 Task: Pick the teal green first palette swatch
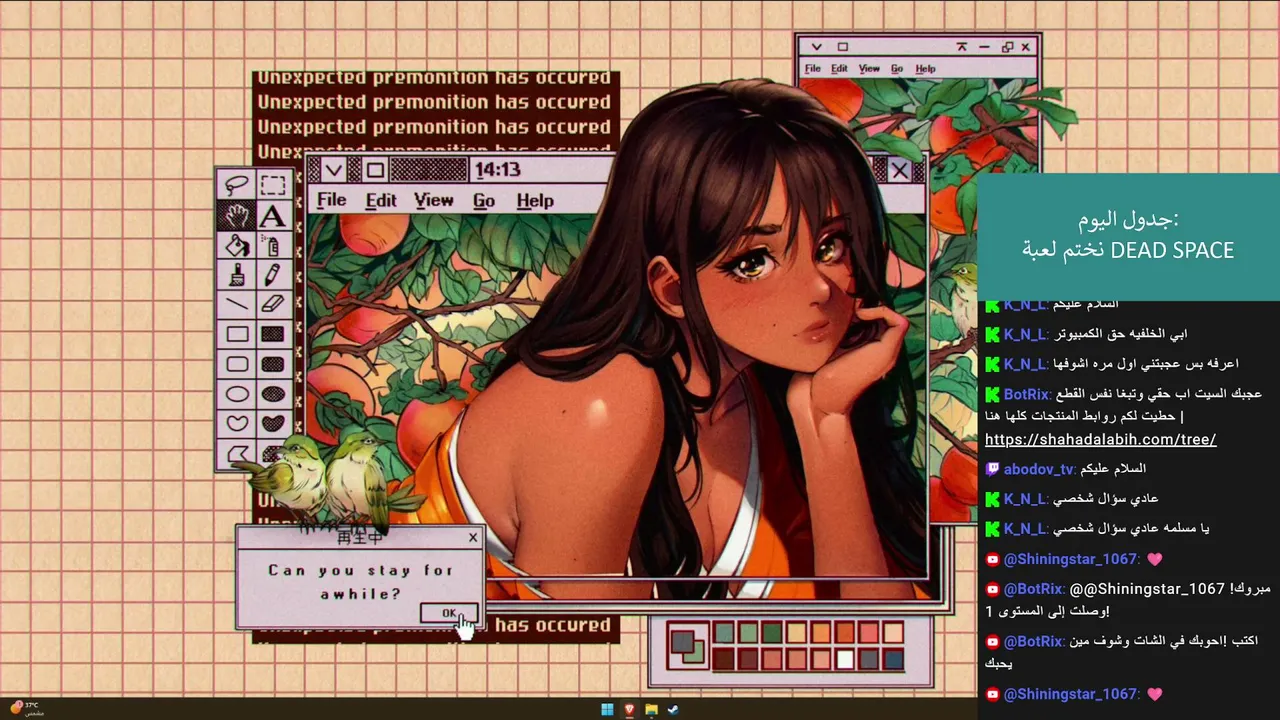pyautogui.click(x=723, y=633)
